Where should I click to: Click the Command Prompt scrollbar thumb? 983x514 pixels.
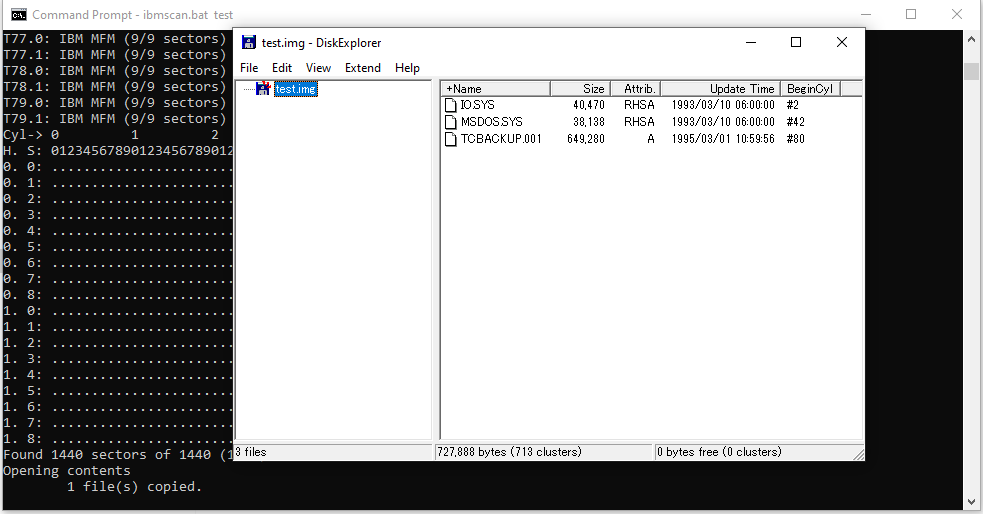point(971,71)
